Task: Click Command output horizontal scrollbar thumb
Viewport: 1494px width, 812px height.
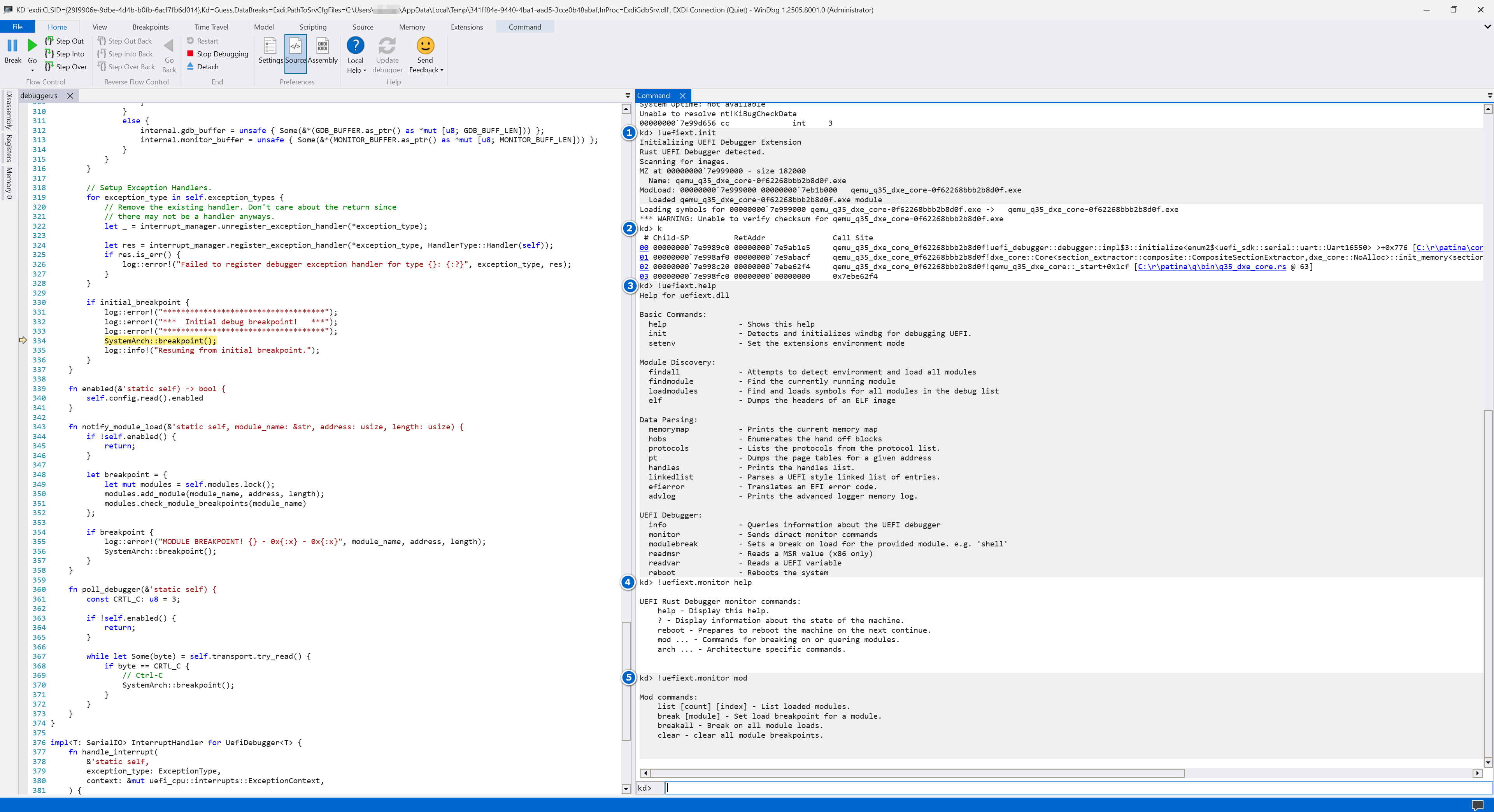Action: click(917, 773)
